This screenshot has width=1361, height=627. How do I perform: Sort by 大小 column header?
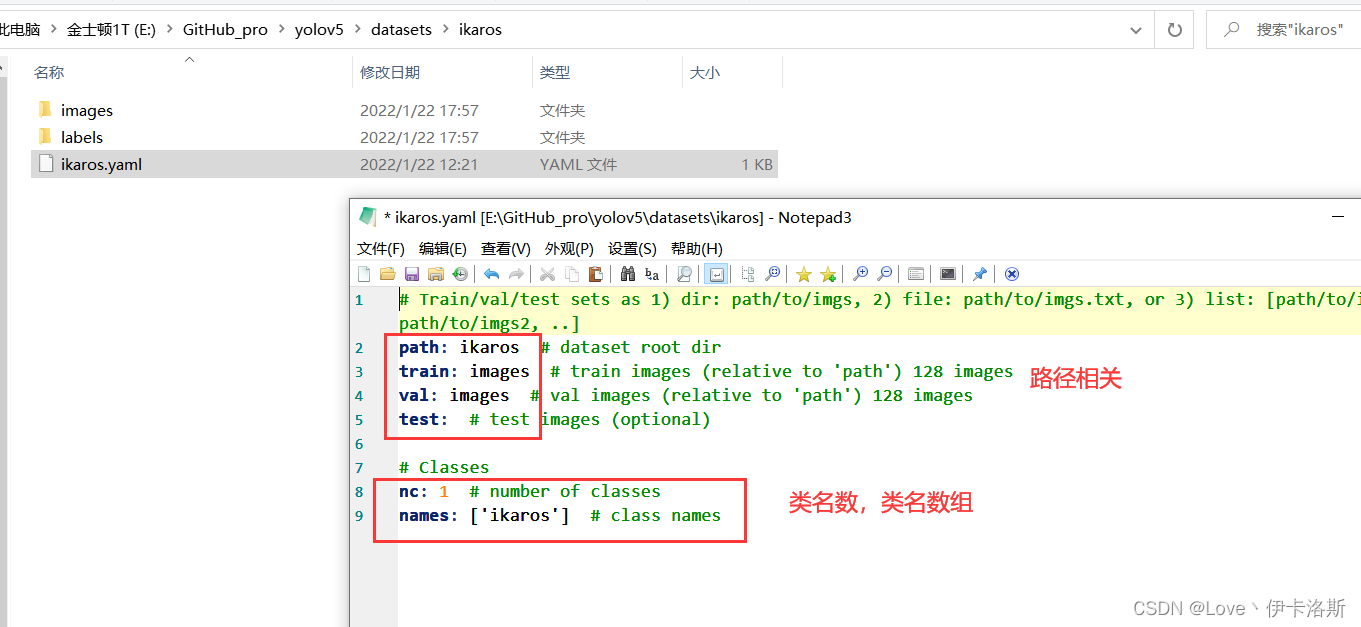point(705,72)
